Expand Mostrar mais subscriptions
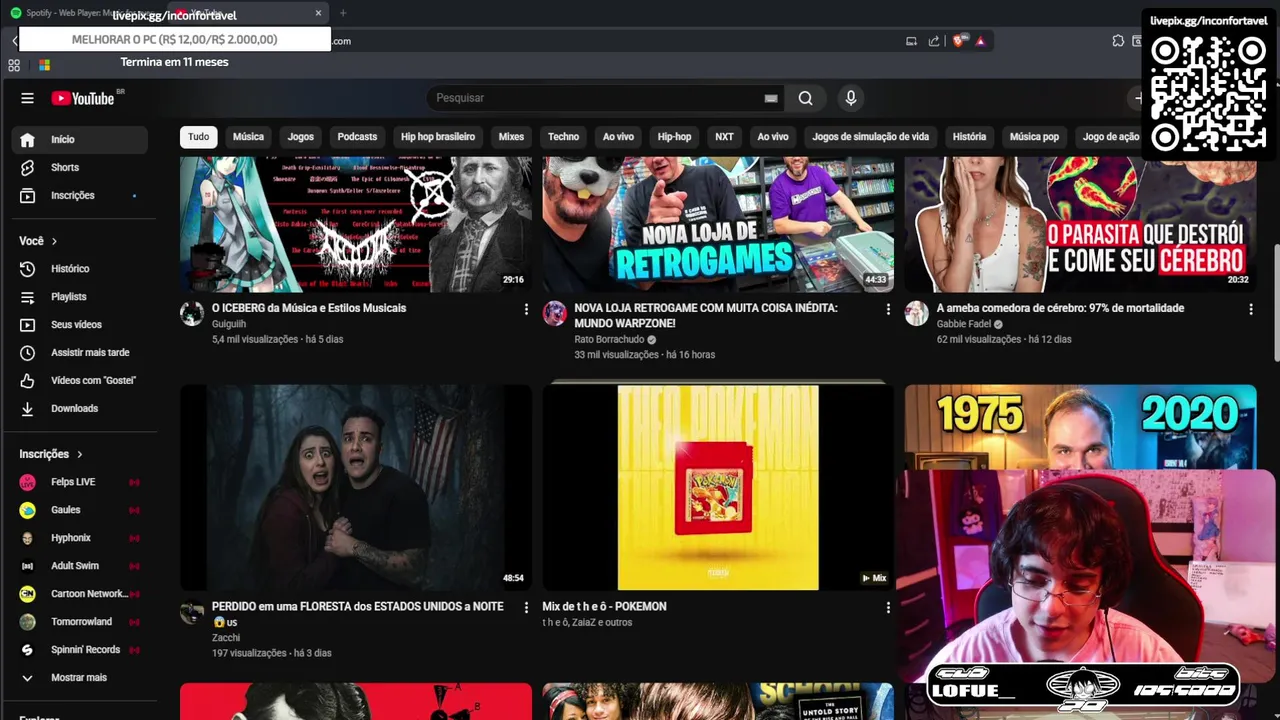1280x720 pixels. pyautogui.click(x=82, y=678)
